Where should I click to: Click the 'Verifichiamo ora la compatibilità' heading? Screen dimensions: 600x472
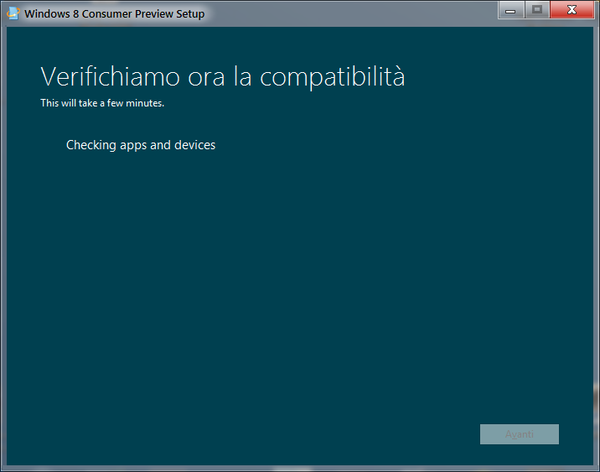tap(222, 77)
